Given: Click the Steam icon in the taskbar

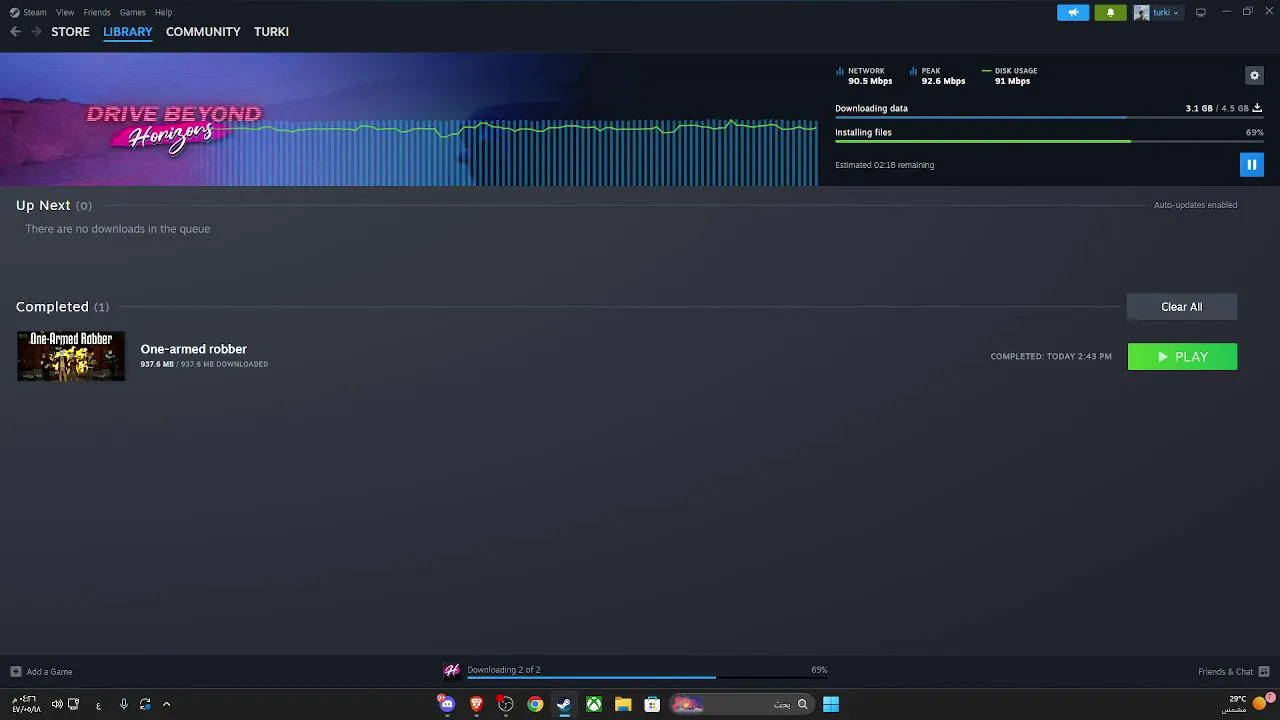Looking at the screenshot, I should click(x=564, y=704).
